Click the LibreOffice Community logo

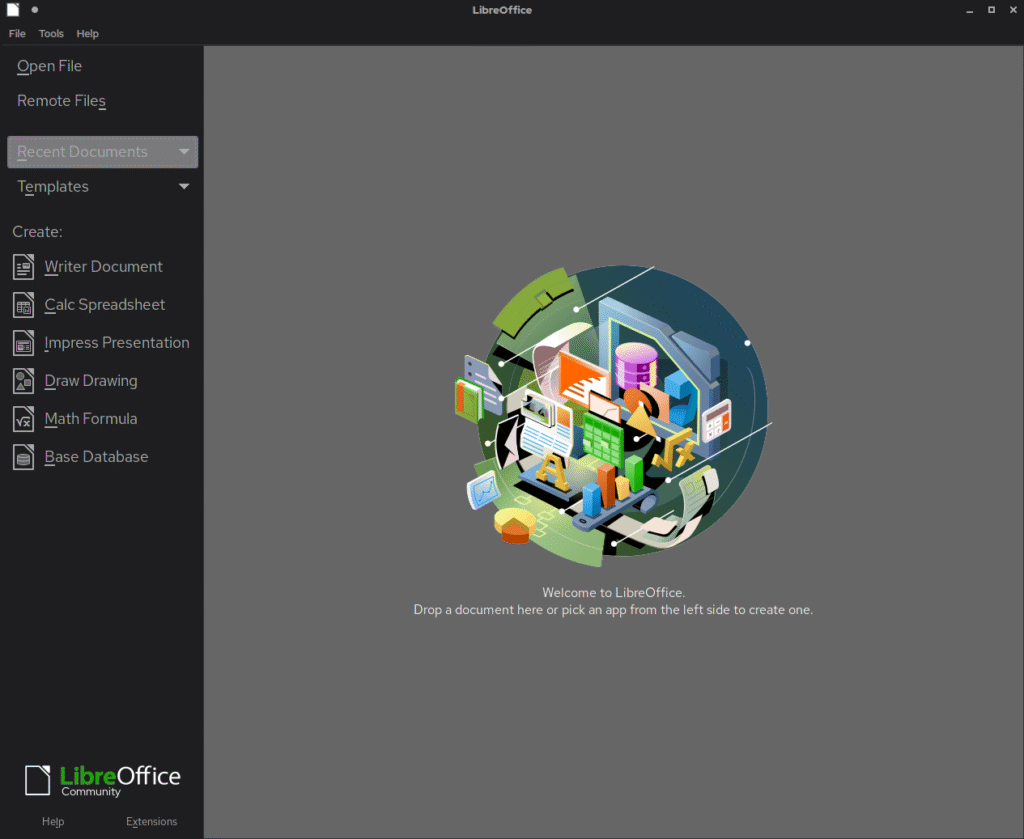pyautogui.click(x=103, y=780)
